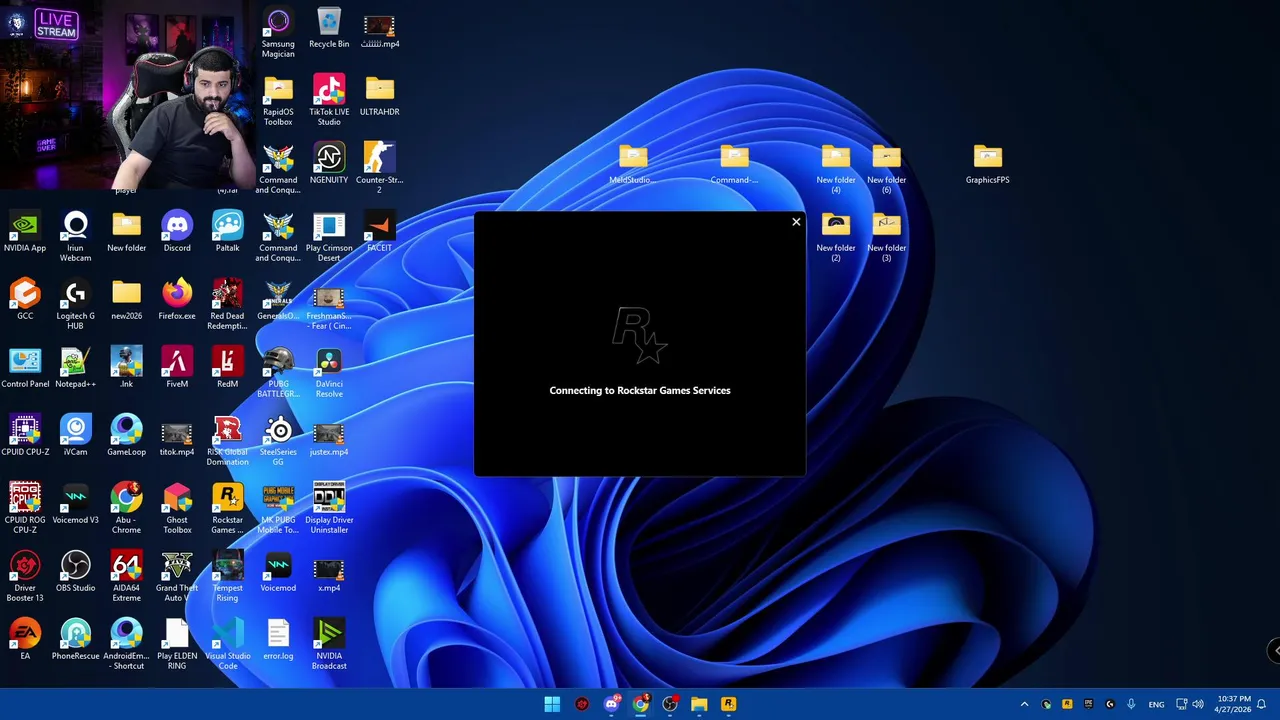Select titok.mp4 video file
The image size is (1280, 720).
[177, 436]
